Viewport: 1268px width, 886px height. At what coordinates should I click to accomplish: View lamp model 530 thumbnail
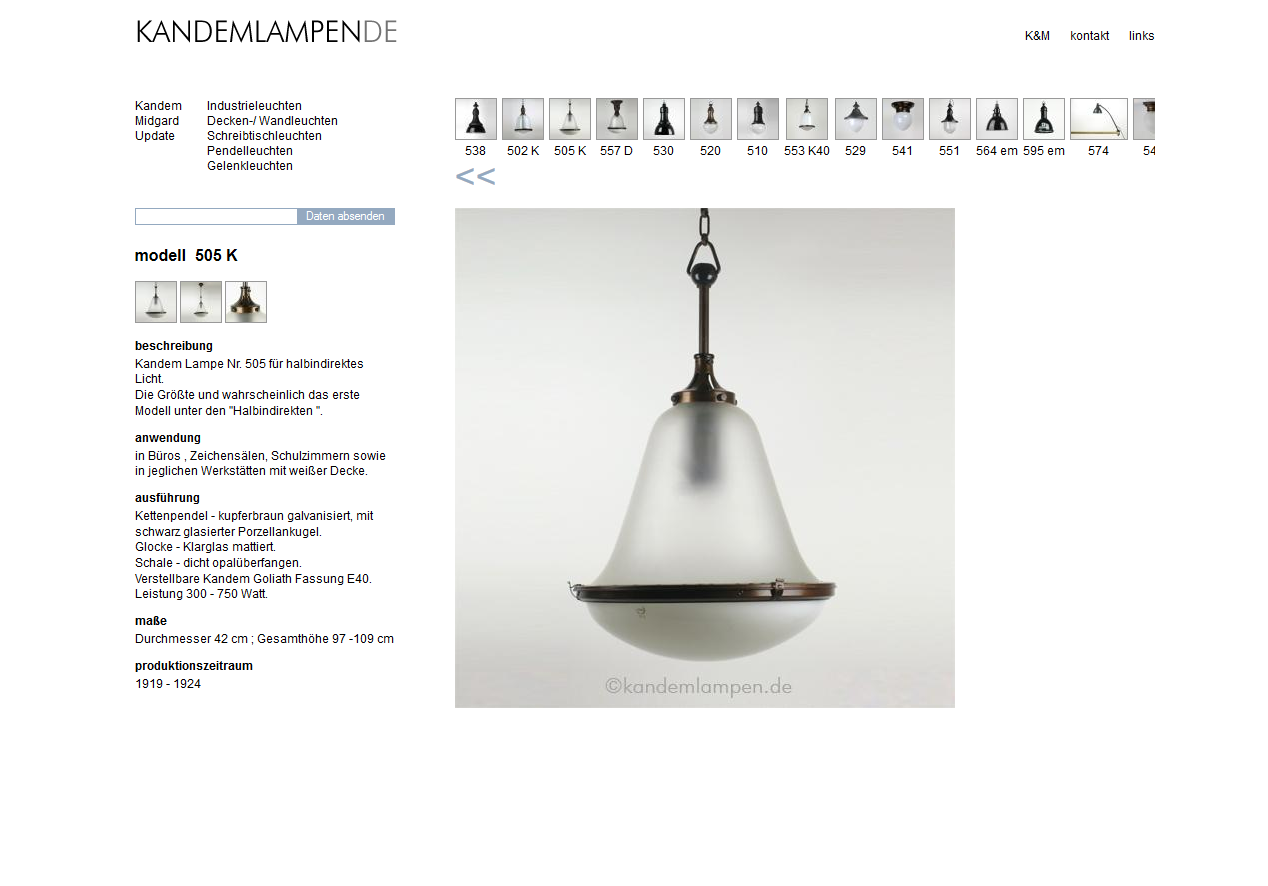coord(664,119)
